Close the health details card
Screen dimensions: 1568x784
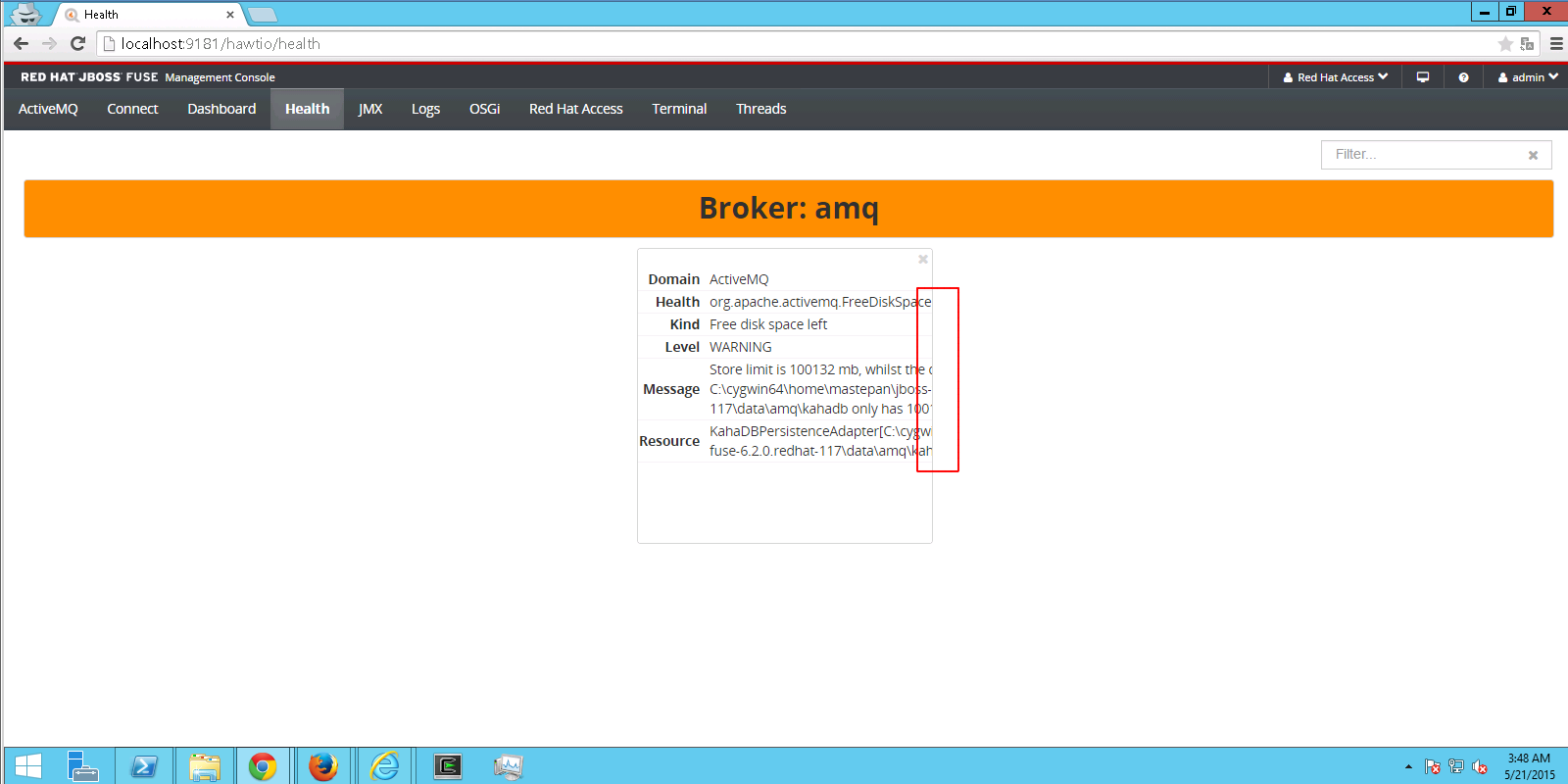point(922,259)
